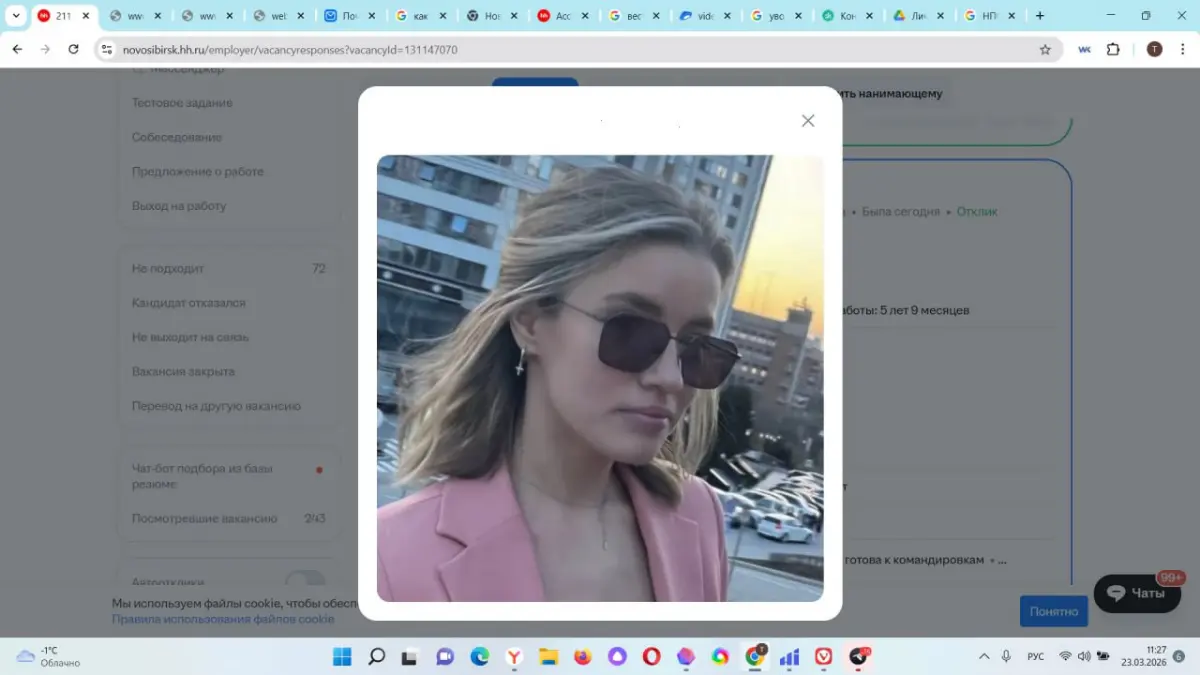This screenshot has width=1200, height=675.
Task: Go back to the previous page
Action: (x=17, y=49)
